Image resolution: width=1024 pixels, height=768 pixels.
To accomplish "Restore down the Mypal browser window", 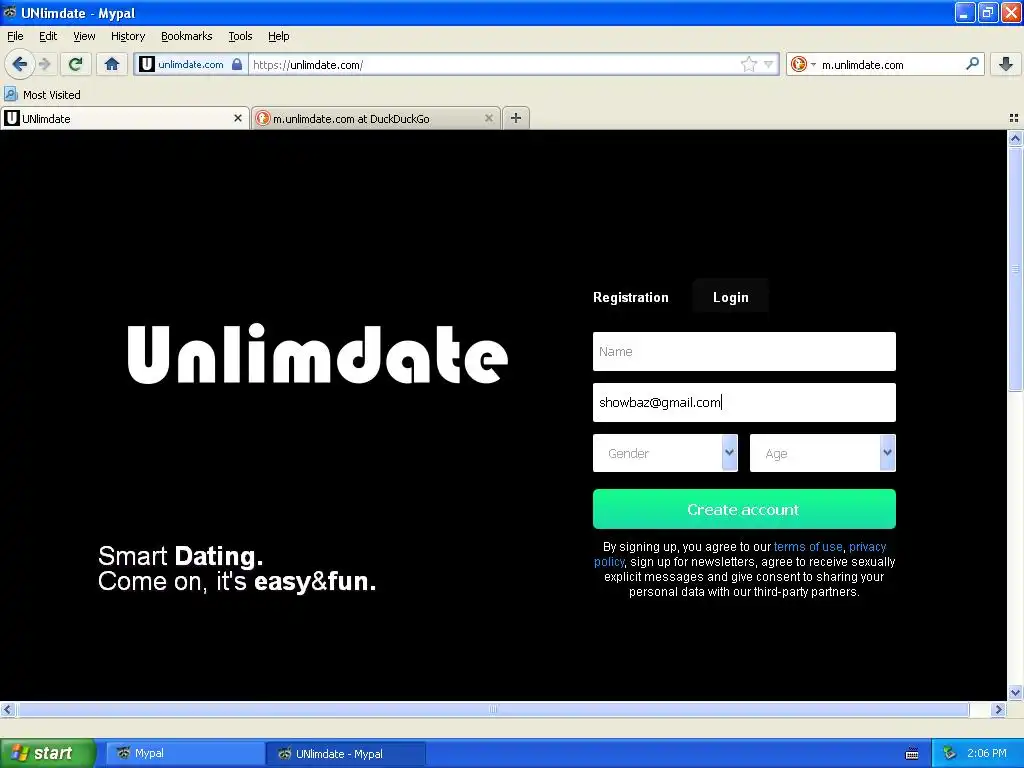I will [988, 12].
